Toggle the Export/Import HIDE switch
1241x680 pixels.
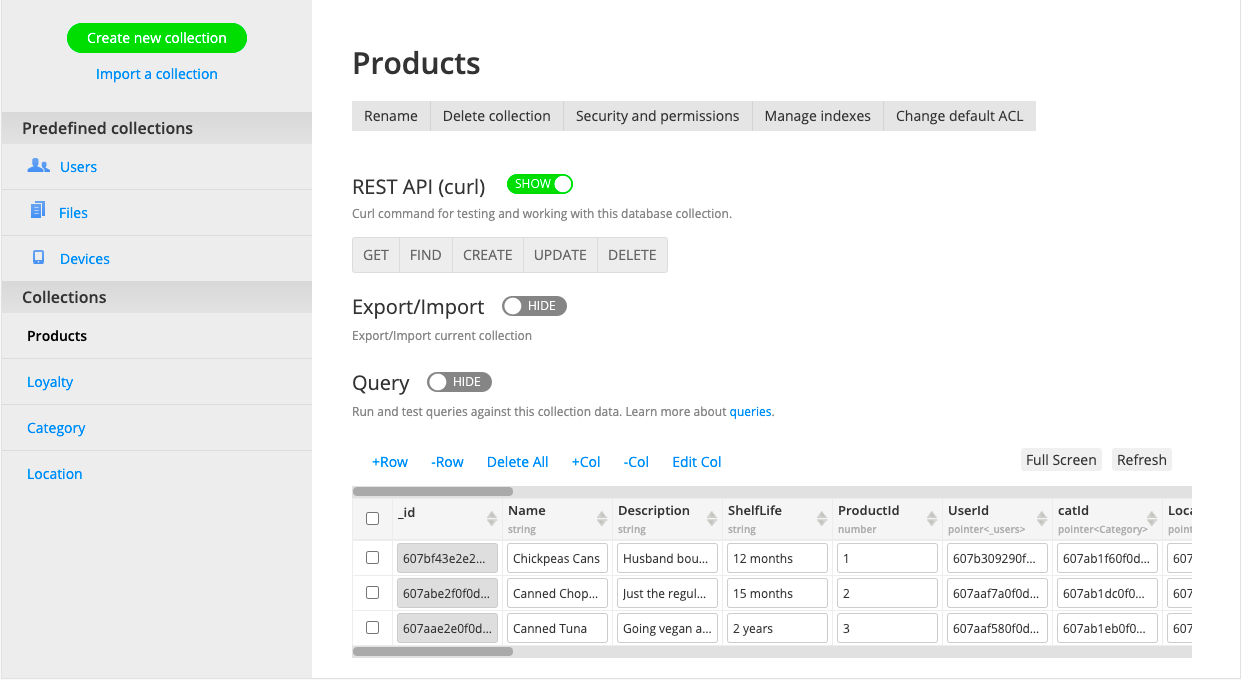point(534,306)
